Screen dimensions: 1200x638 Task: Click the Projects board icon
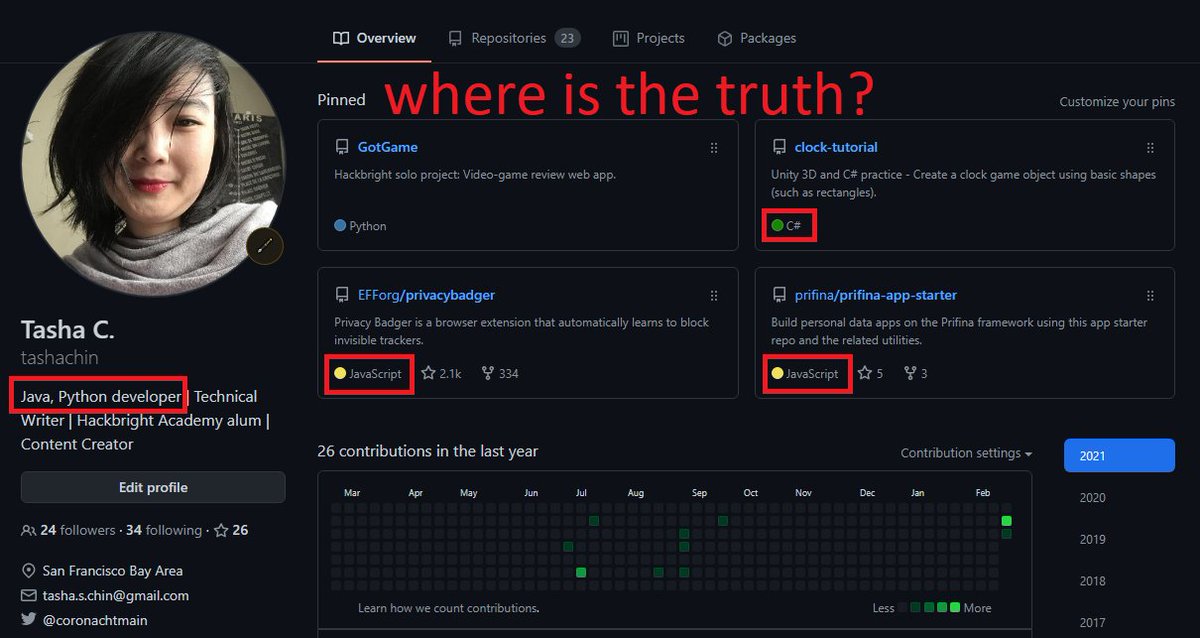pos(620,38)
